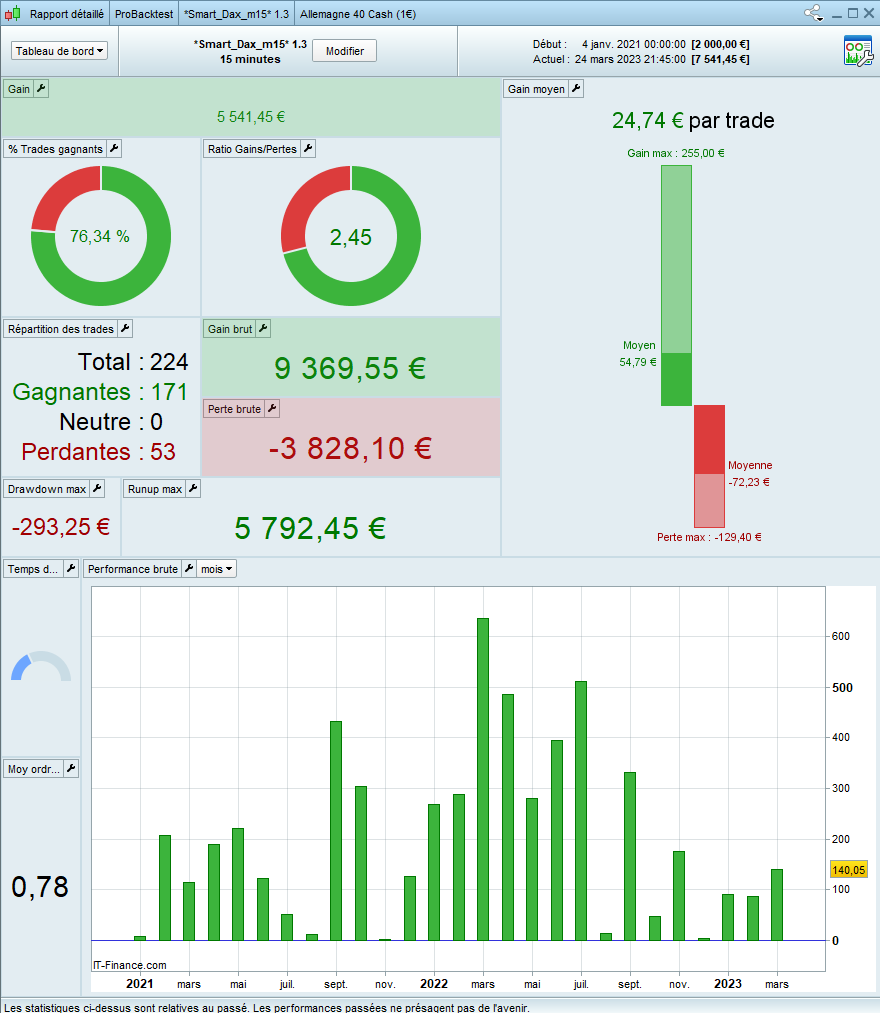This screenshot has height=1013, width=880.
Task: Select the Rapport détaillé title item
Action: pos(66,14)
